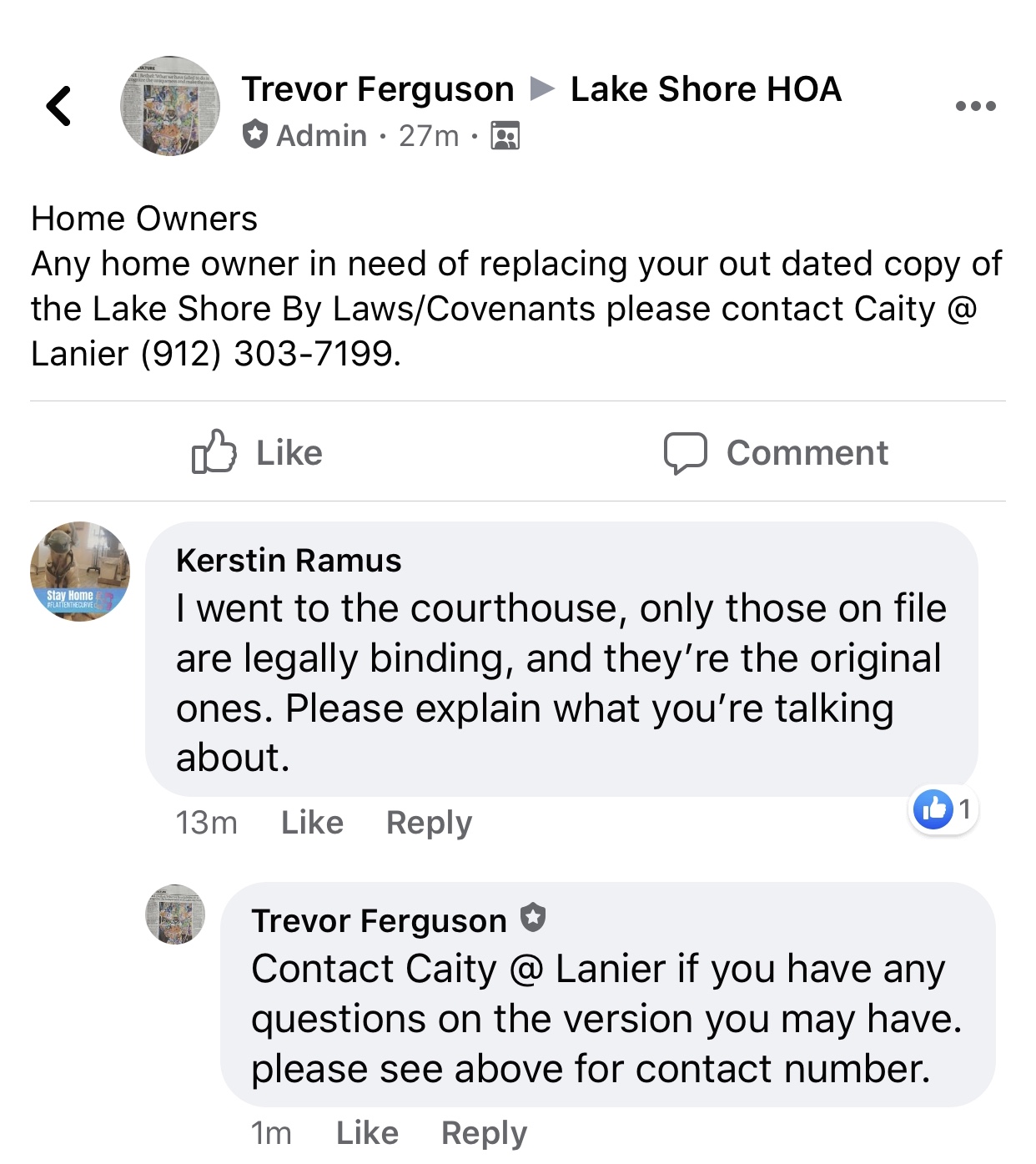1036x1164 pixels.
Task: Open Kerstin Ramus's profile name link
Action: pos(289,560)
